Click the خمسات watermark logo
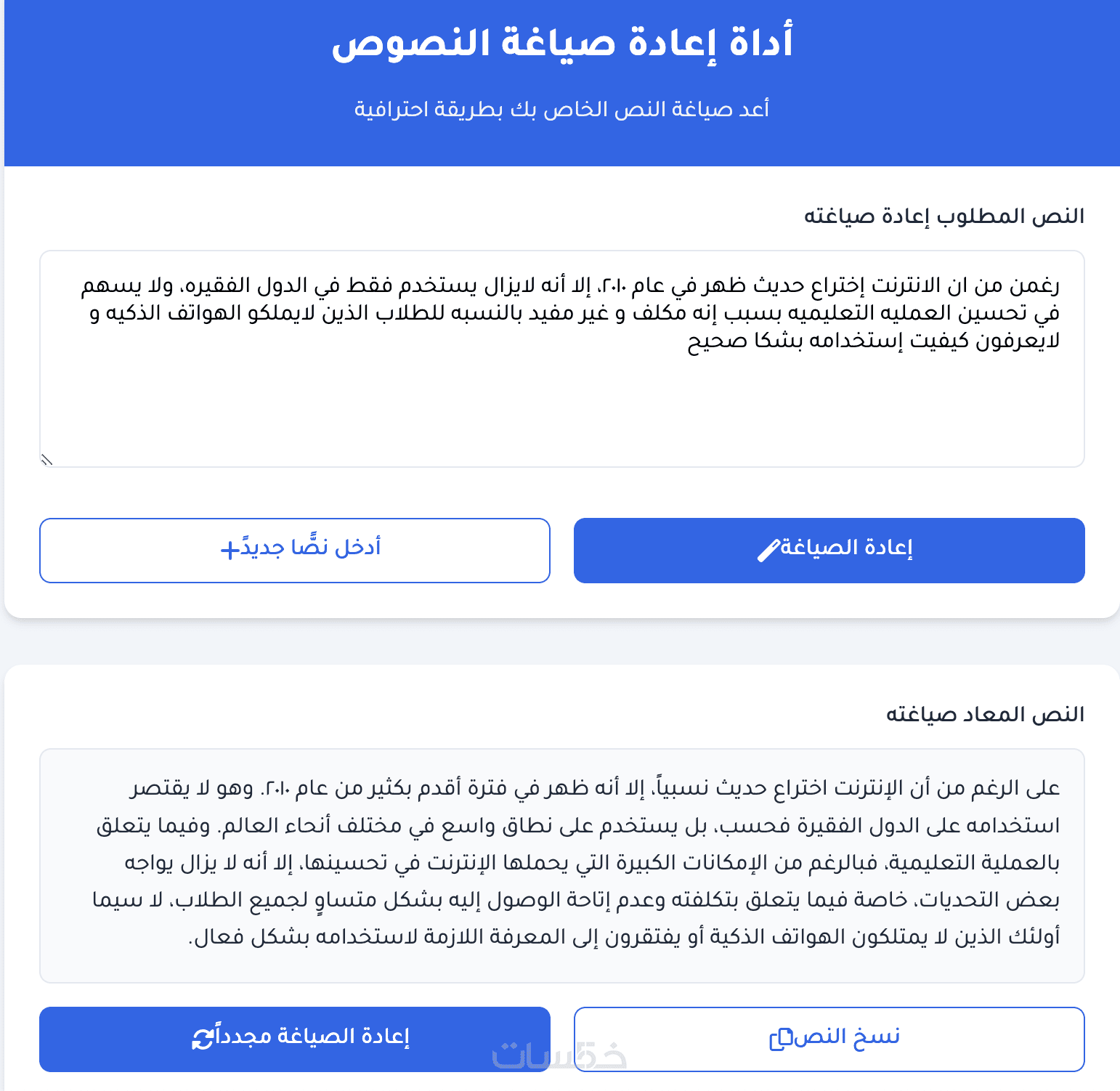Viewport: 1120px width, 1091px height. (x=559, y=1055)
